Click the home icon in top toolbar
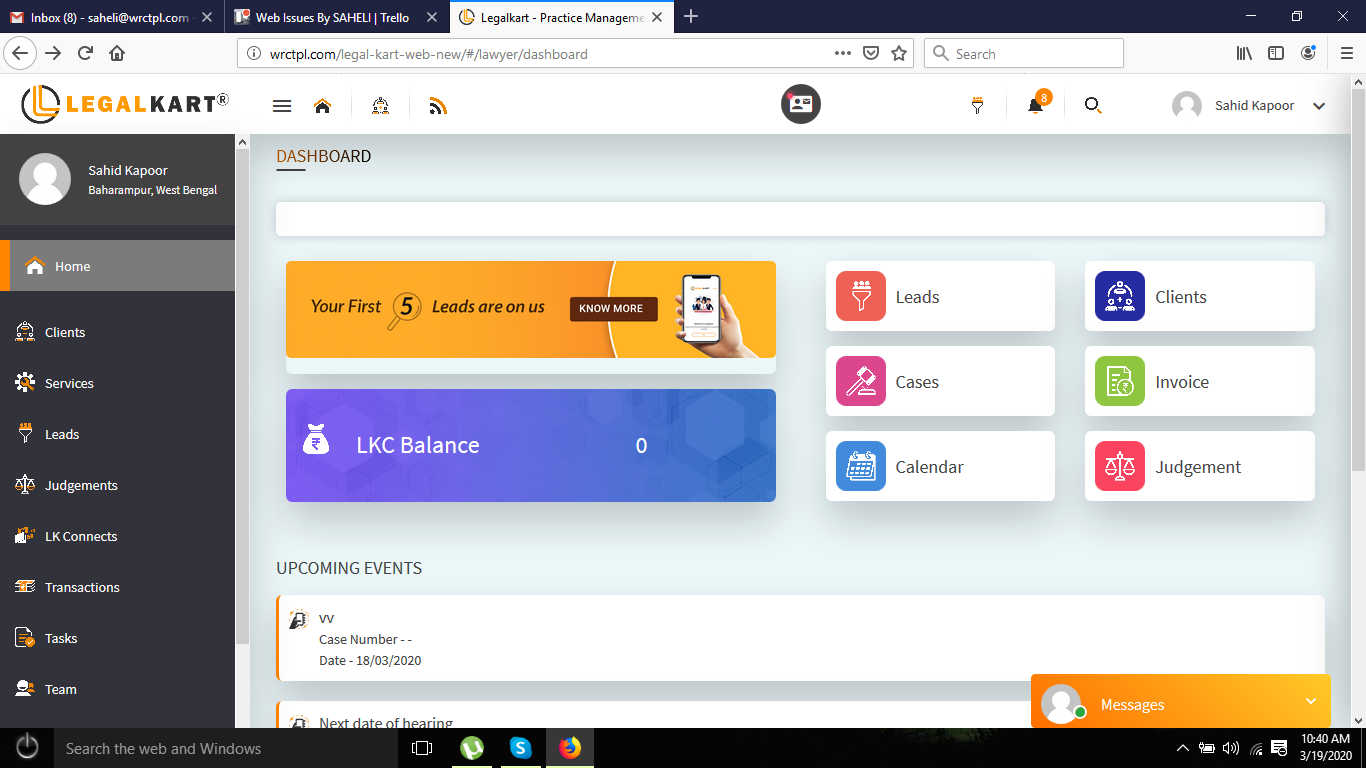1366x768 pixels. coord(322,106)
